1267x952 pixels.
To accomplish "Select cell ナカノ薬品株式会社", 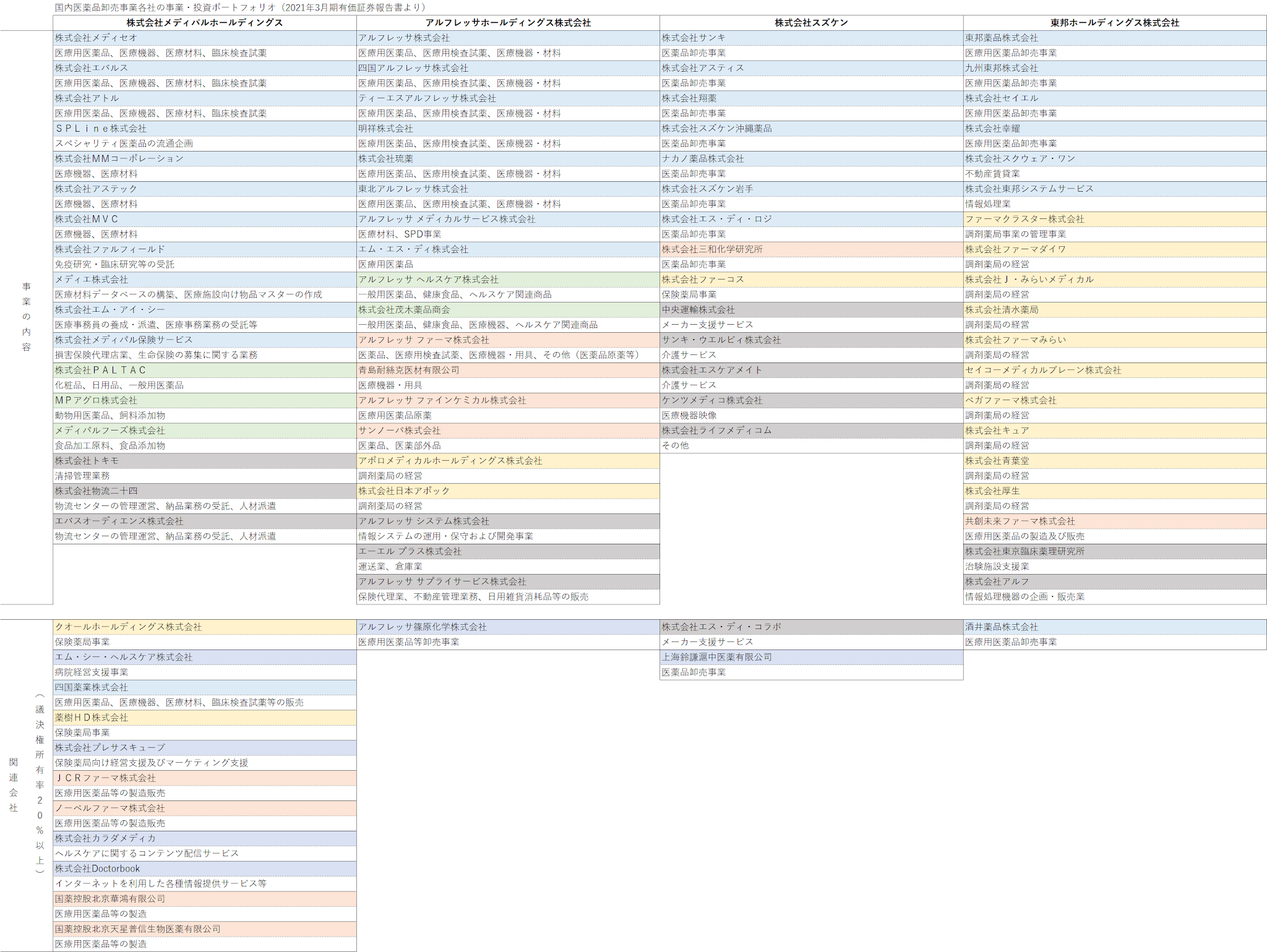I will (812, 159).
